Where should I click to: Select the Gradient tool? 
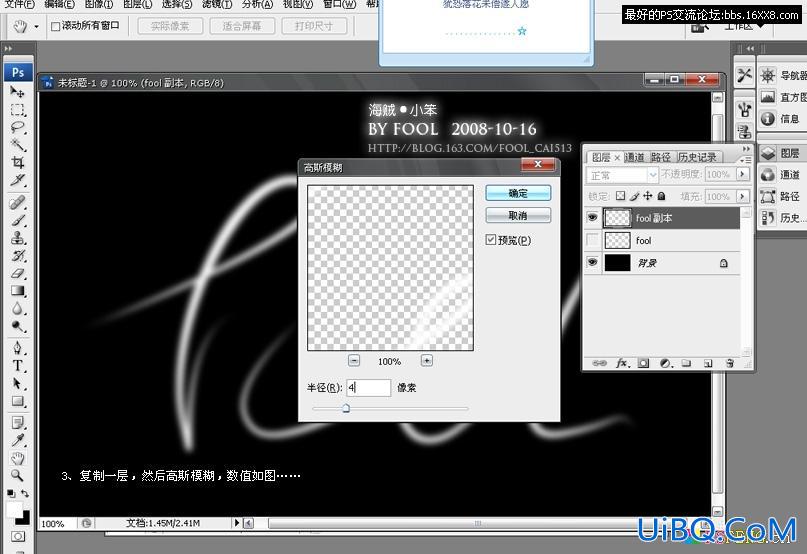click(17, 291)
